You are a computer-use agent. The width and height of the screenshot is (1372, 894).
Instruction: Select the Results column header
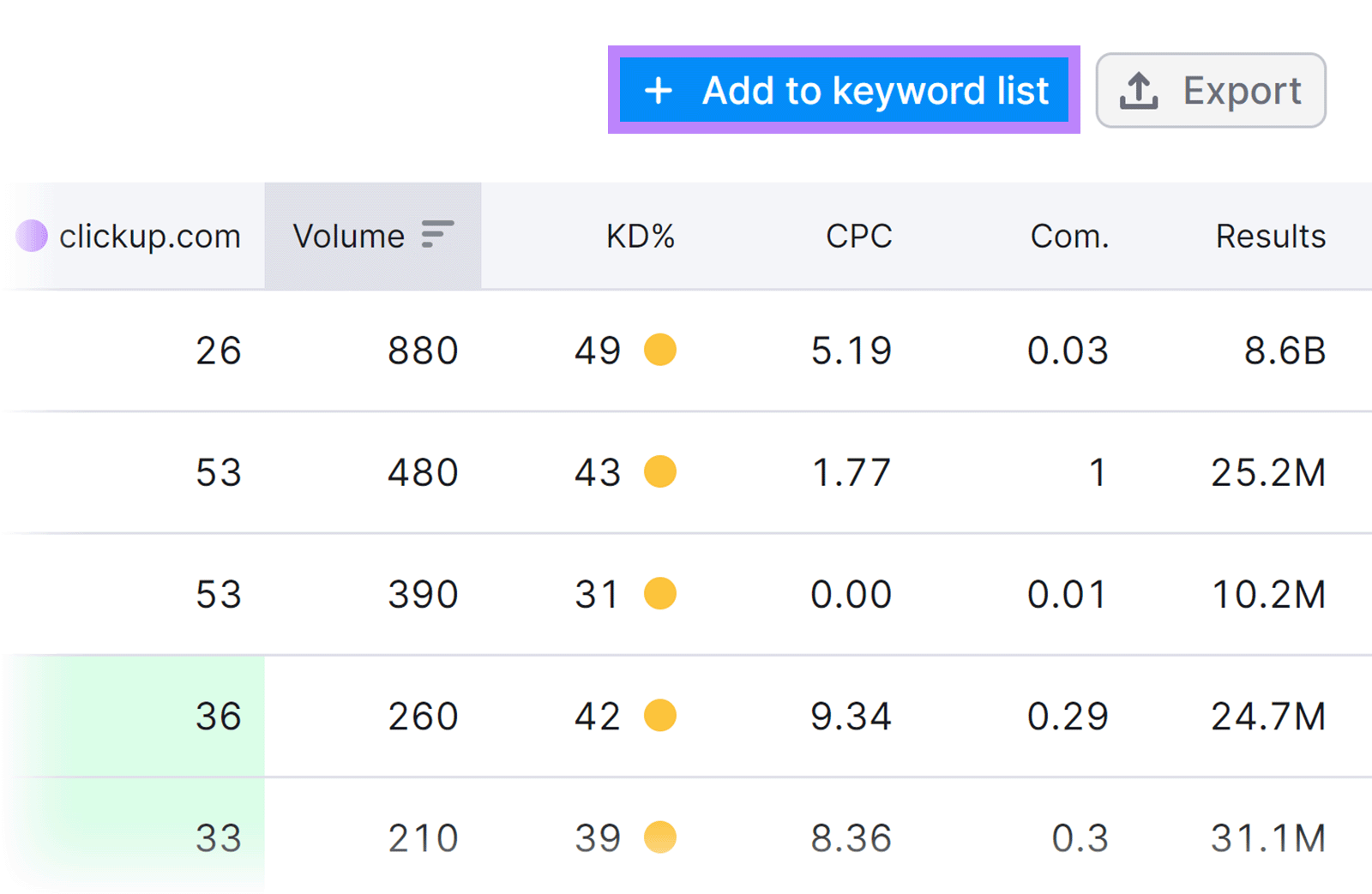coord(1270,236)
